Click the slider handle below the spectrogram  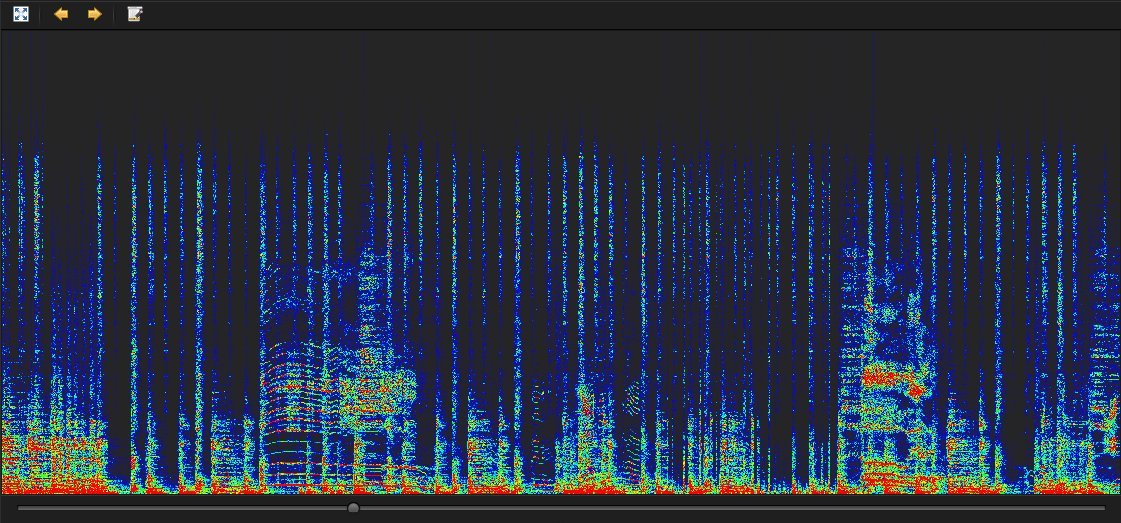pos(353,508)
